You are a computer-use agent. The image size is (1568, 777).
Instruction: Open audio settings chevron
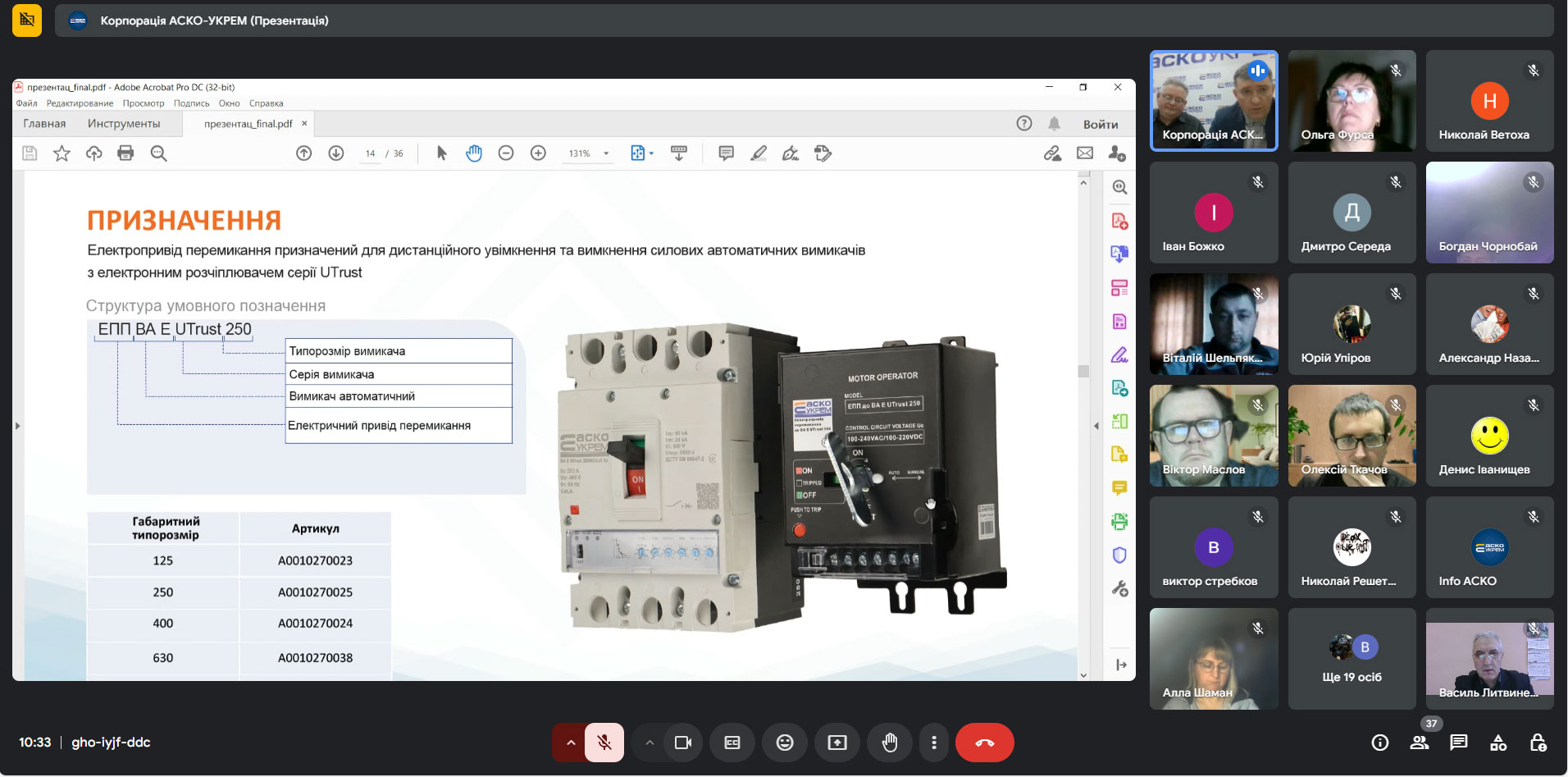571,743
